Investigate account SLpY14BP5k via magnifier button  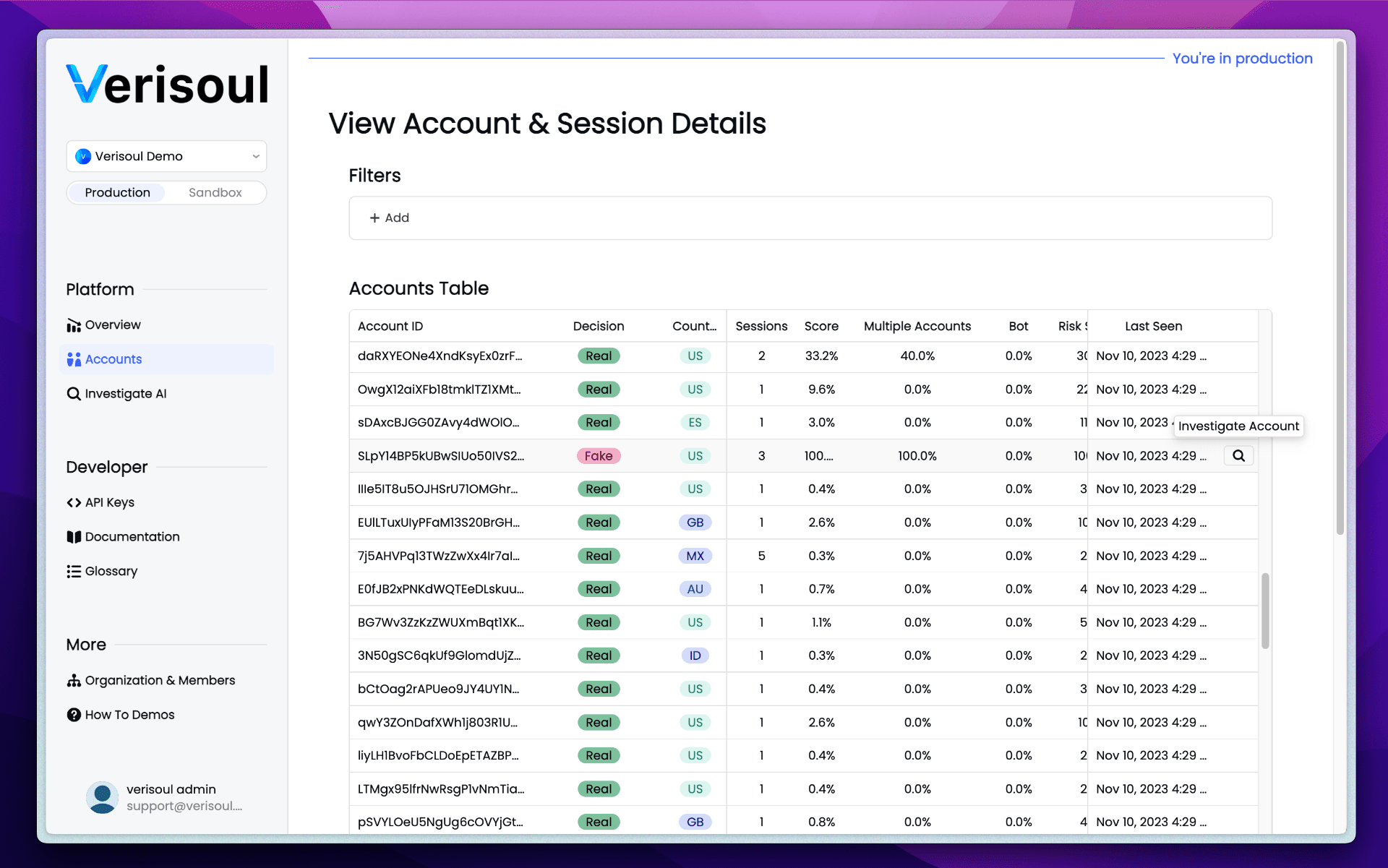click(x=1238, y=456)
